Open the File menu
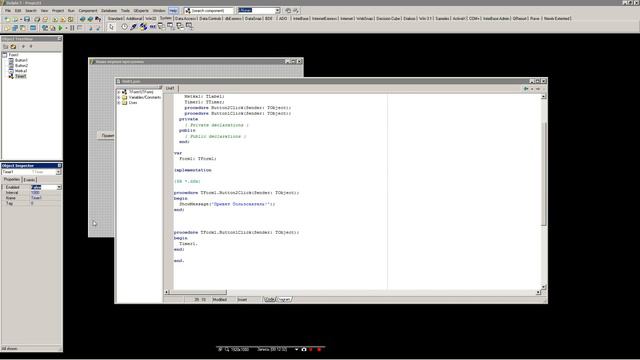The height and width of the screenshot is (360, 640). click(7, 11)
